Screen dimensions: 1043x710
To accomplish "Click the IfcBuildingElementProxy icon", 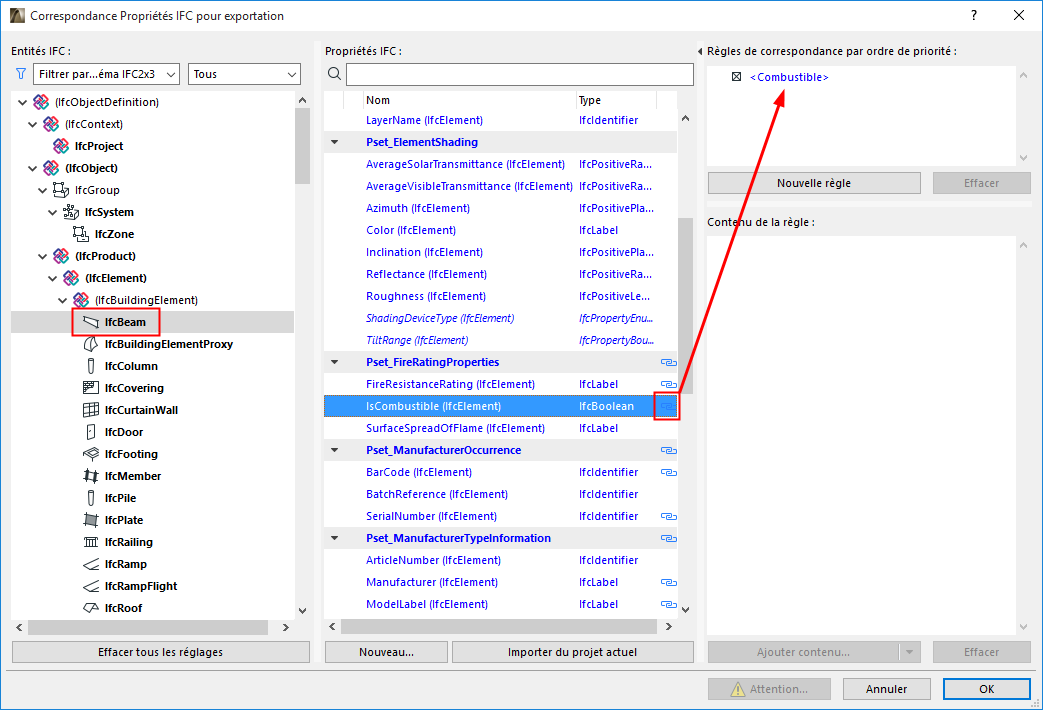I will (x=90, y=344).
